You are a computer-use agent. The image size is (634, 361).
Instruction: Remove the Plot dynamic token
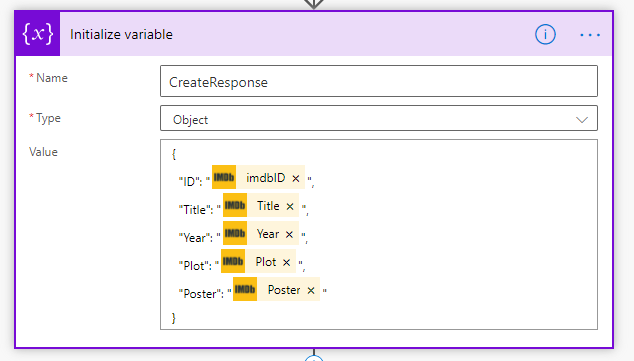[x=286, y=262]
